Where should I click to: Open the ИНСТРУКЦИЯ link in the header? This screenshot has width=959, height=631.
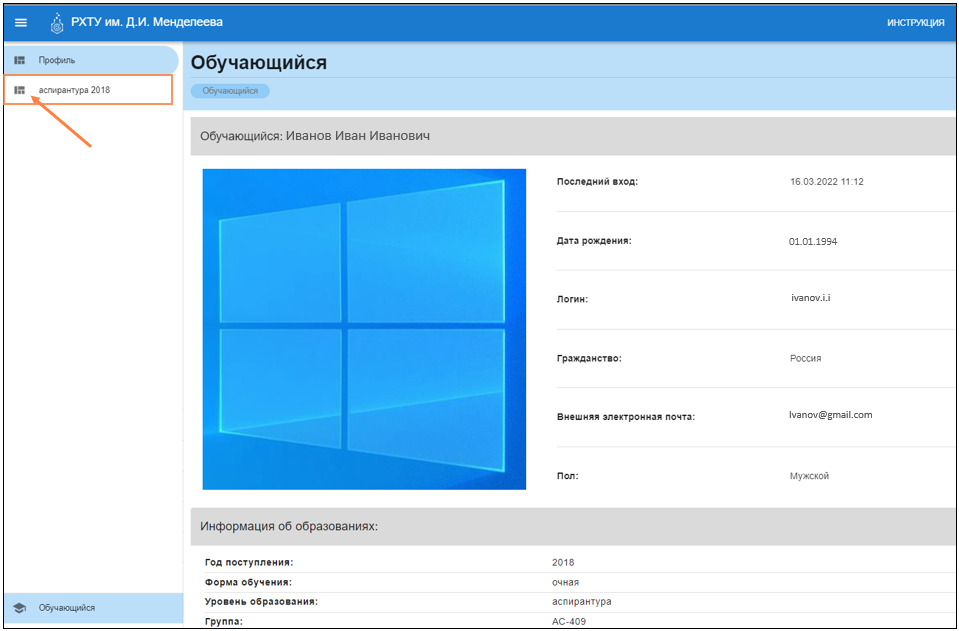[x=915, y=23]
